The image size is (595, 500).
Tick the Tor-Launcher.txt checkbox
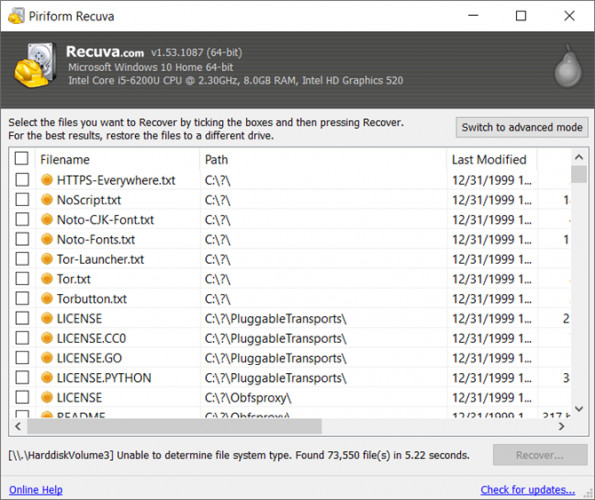pos(22,259)
